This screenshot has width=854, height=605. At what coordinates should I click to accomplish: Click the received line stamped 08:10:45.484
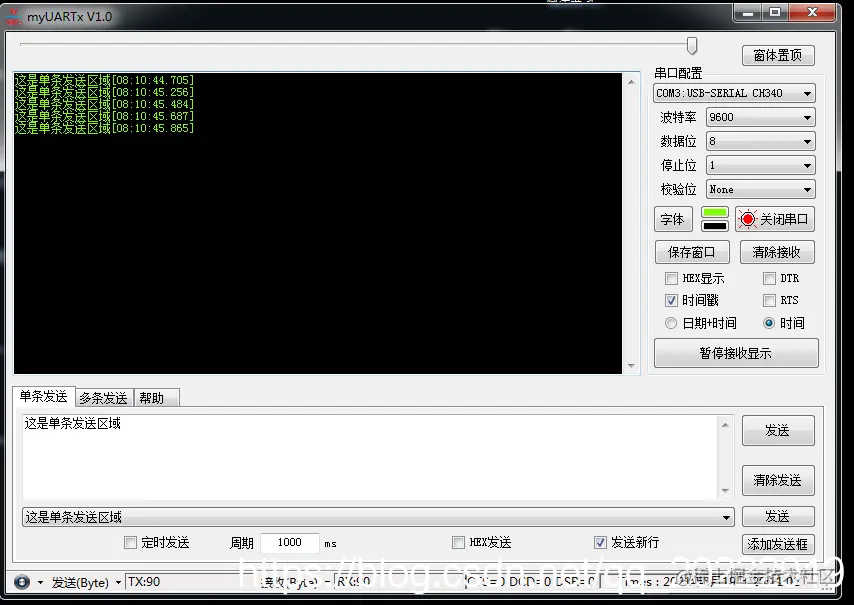click(x=104, y=105)
